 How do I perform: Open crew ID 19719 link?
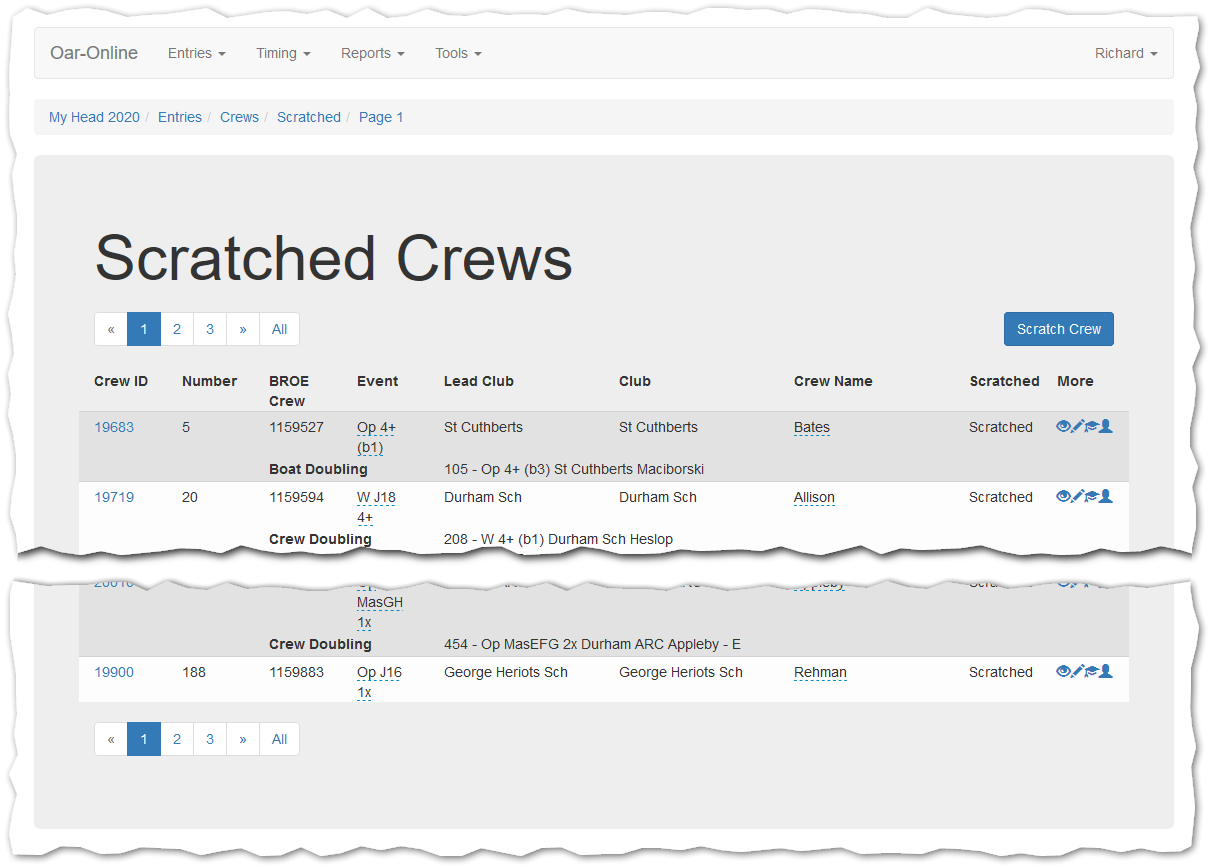(x=114, y=497)
